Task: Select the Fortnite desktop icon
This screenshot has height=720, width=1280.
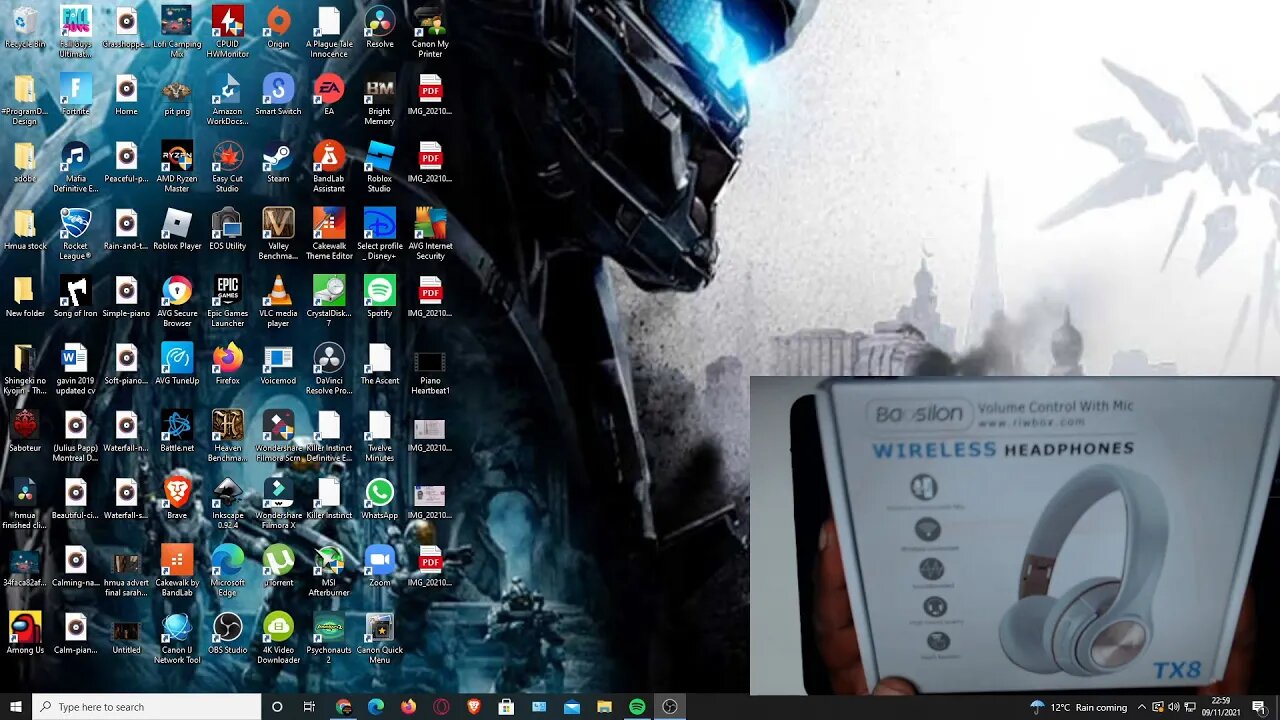Action: (75, 95)
